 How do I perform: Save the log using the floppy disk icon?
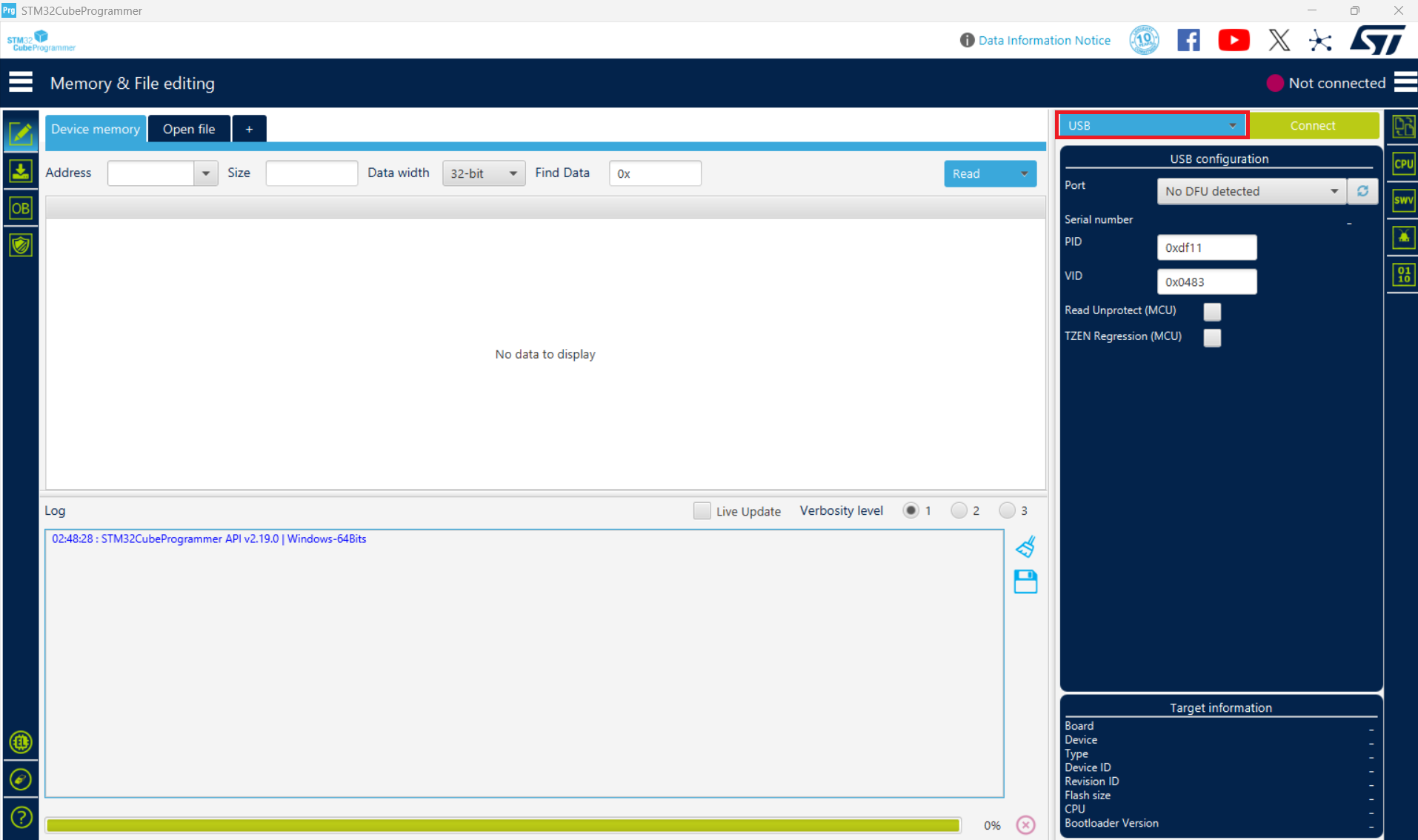tap(1025, 581)
